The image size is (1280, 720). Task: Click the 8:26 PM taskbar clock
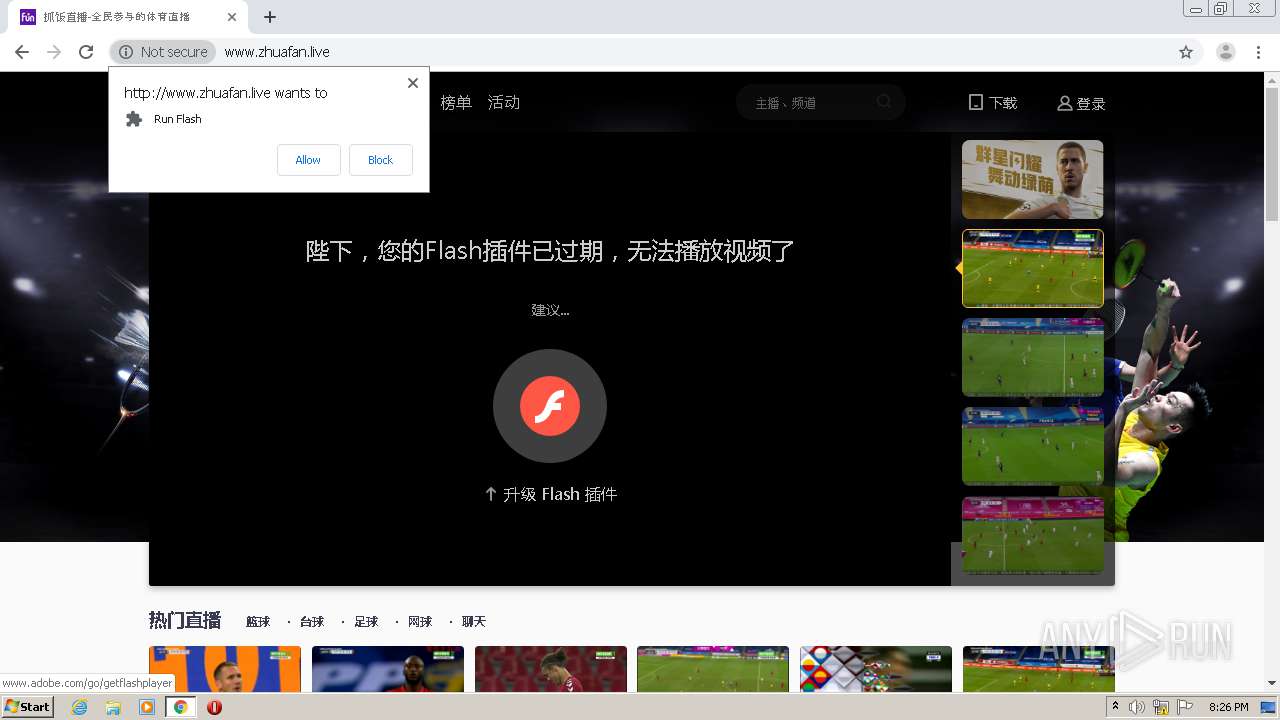pos(1228,707)
